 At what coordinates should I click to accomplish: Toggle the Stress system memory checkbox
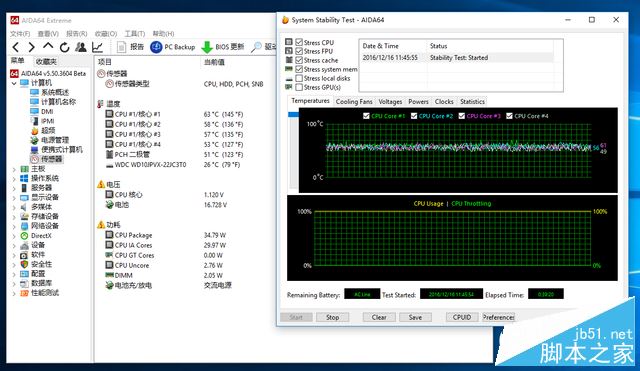coord(299,69)
